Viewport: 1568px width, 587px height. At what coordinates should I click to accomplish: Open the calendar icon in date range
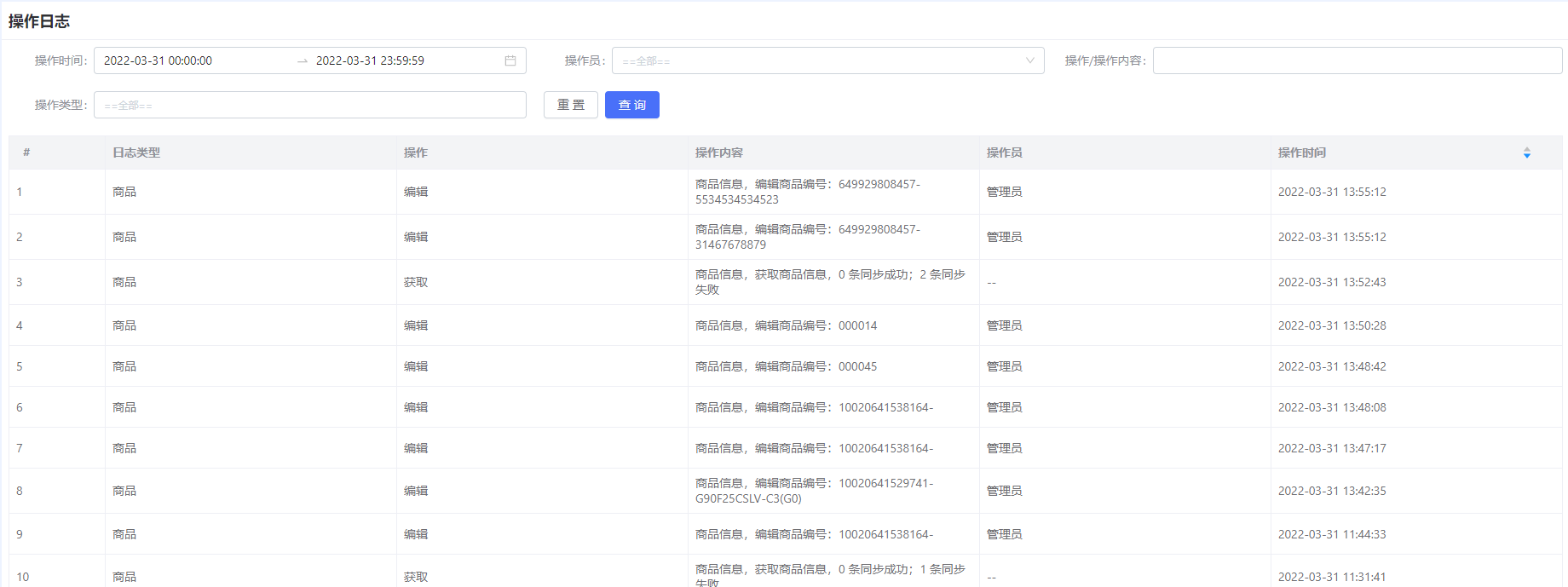coord(510,60)
